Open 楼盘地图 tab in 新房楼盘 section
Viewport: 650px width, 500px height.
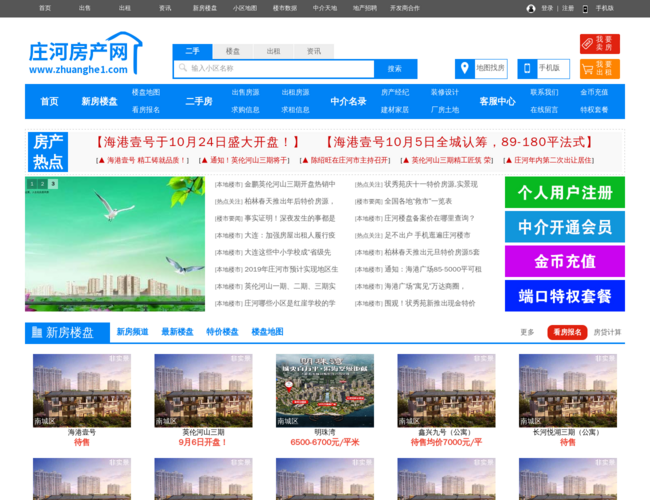(267, 332)
